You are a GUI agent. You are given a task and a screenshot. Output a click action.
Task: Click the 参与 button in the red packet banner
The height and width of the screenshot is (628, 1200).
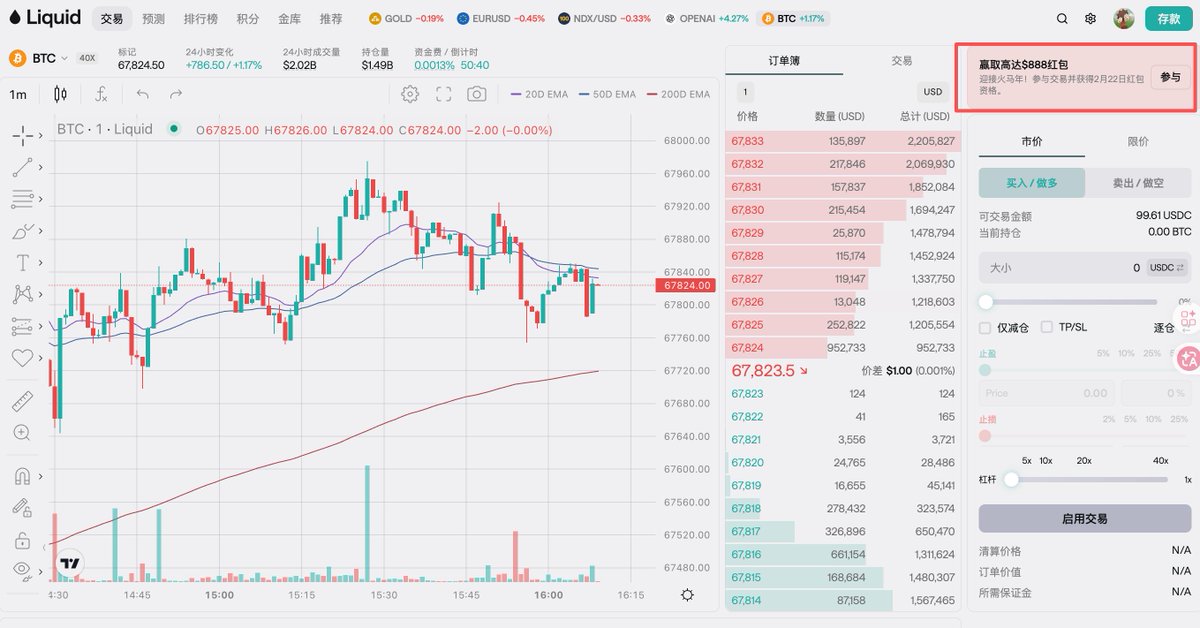(1171, 76)
